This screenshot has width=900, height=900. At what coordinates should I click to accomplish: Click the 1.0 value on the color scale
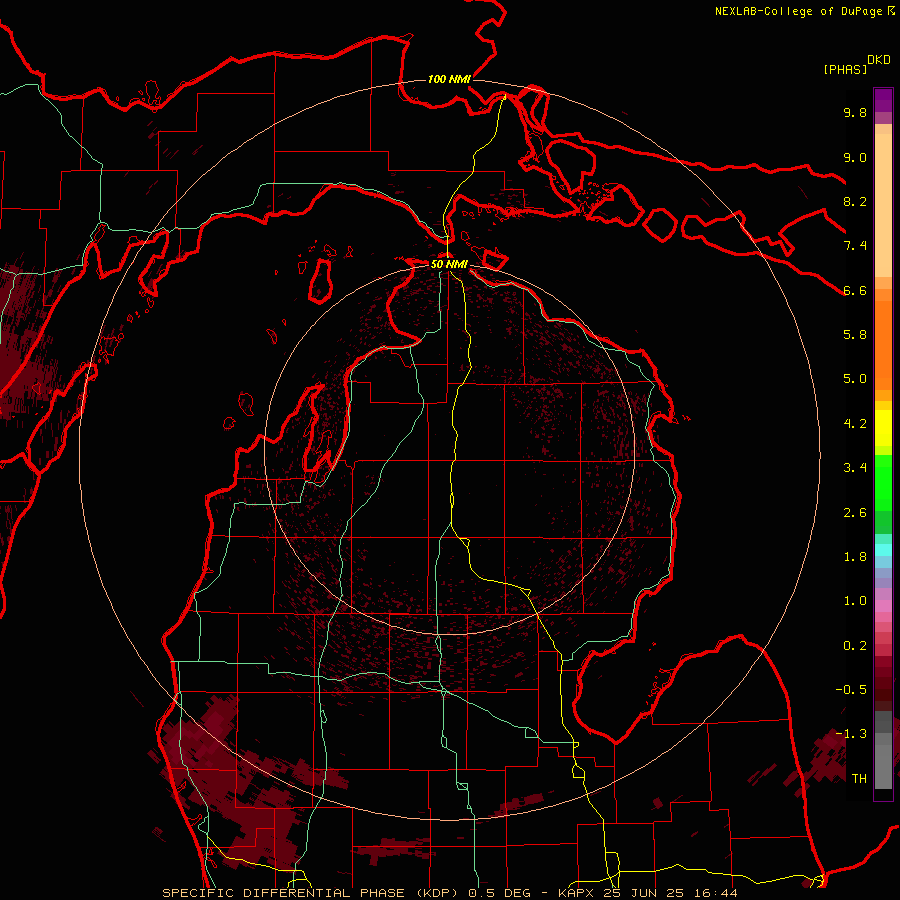[855, 601]
